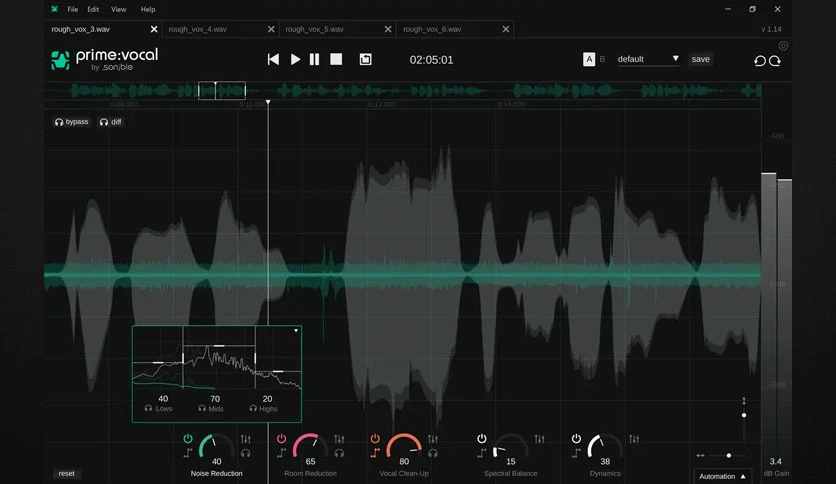The width and height of the screenshot is (836, 484).
Task: Click the overview waveform selection box
Action: coord(222,91)
